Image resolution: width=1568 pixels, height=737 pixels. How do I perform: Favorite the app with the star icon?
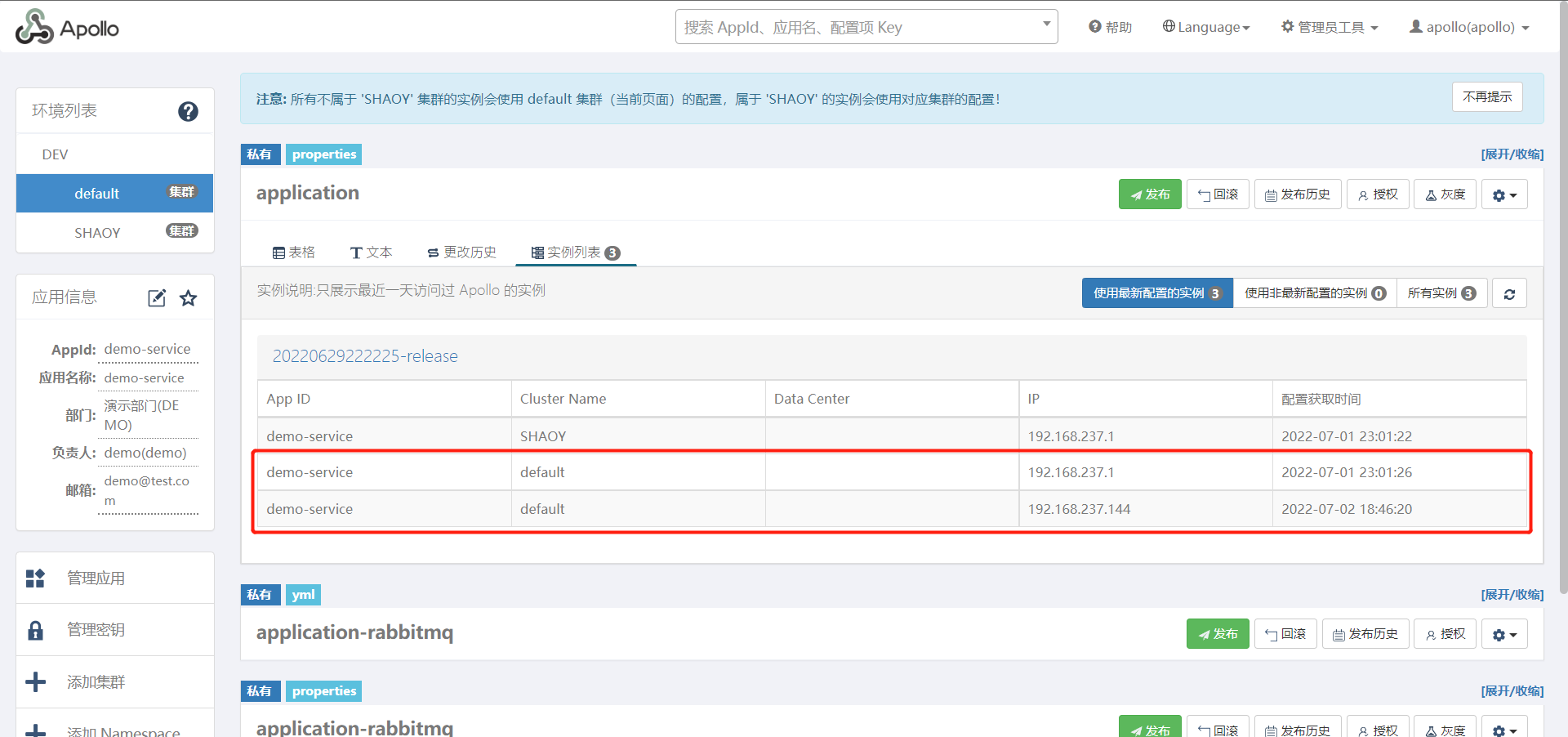[x=189, y=298]
